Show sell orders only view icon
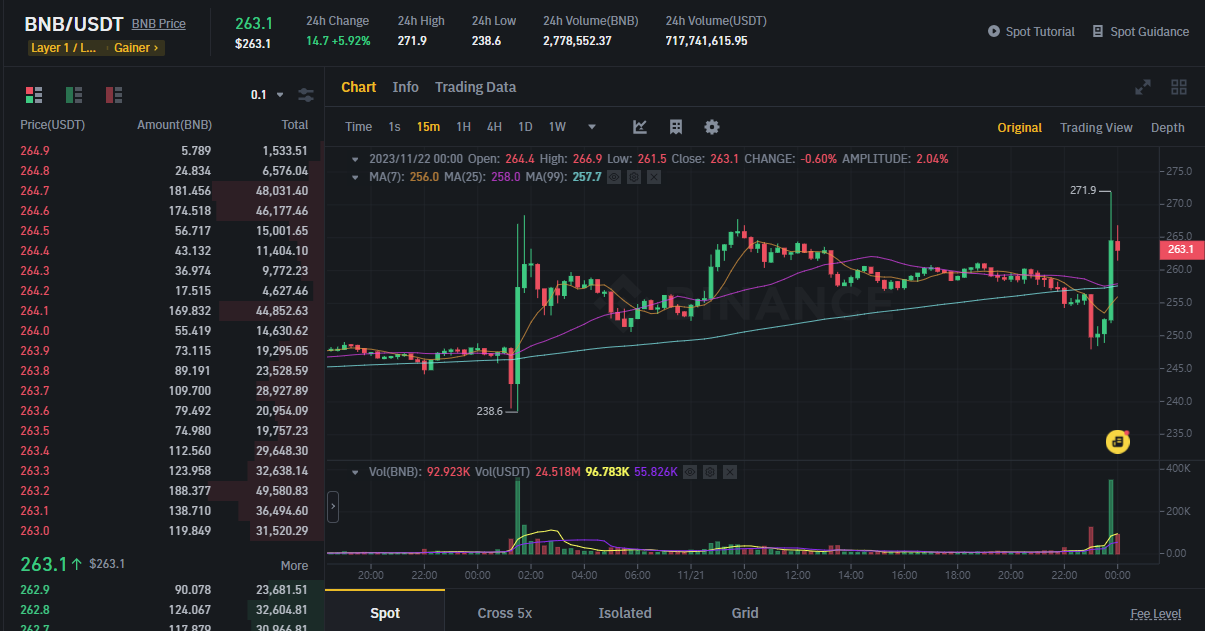1205x631 pixels. (114, 95)
